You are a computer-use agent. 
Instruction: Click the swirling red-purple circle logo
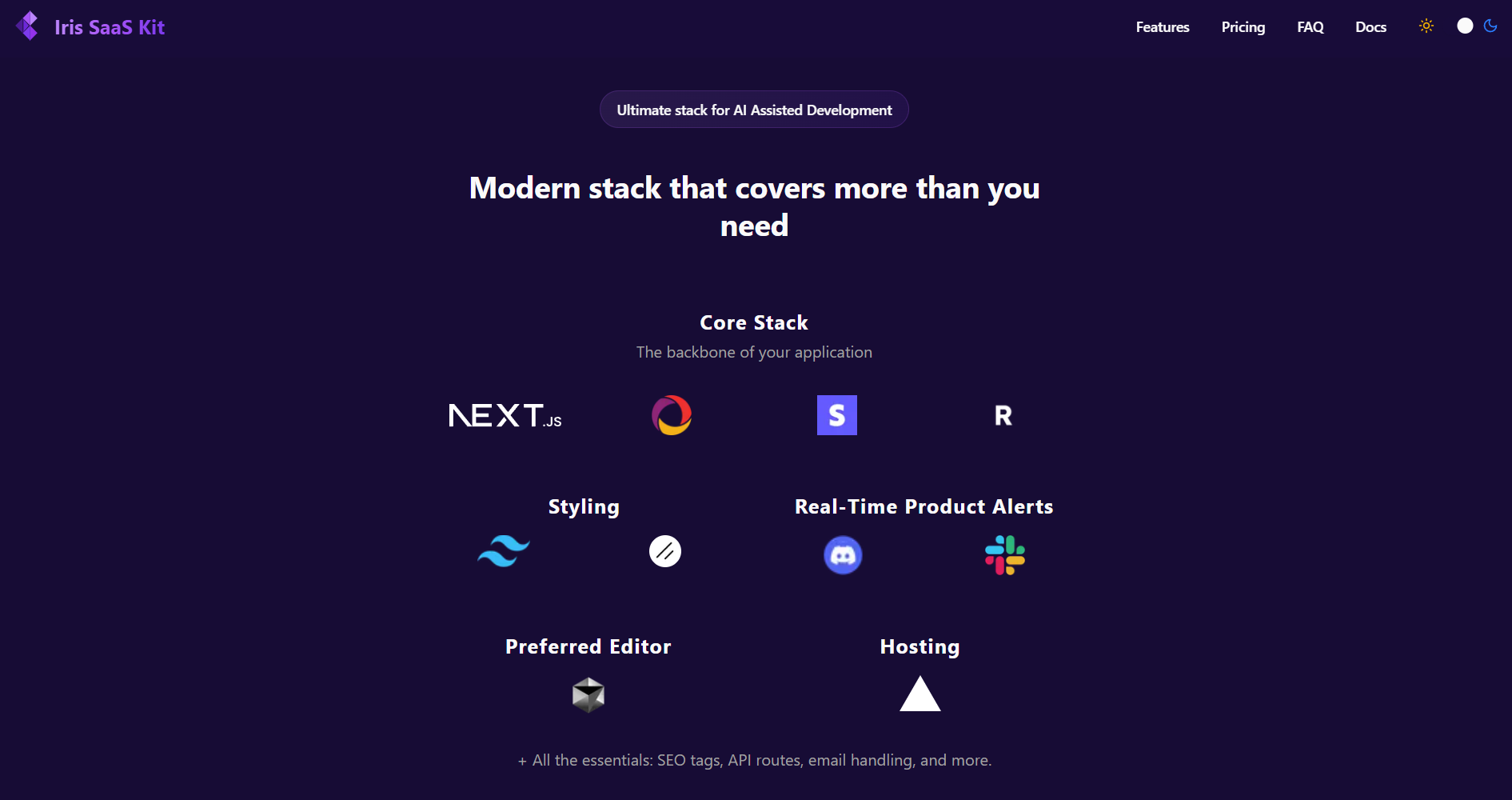tap(672, 415)
